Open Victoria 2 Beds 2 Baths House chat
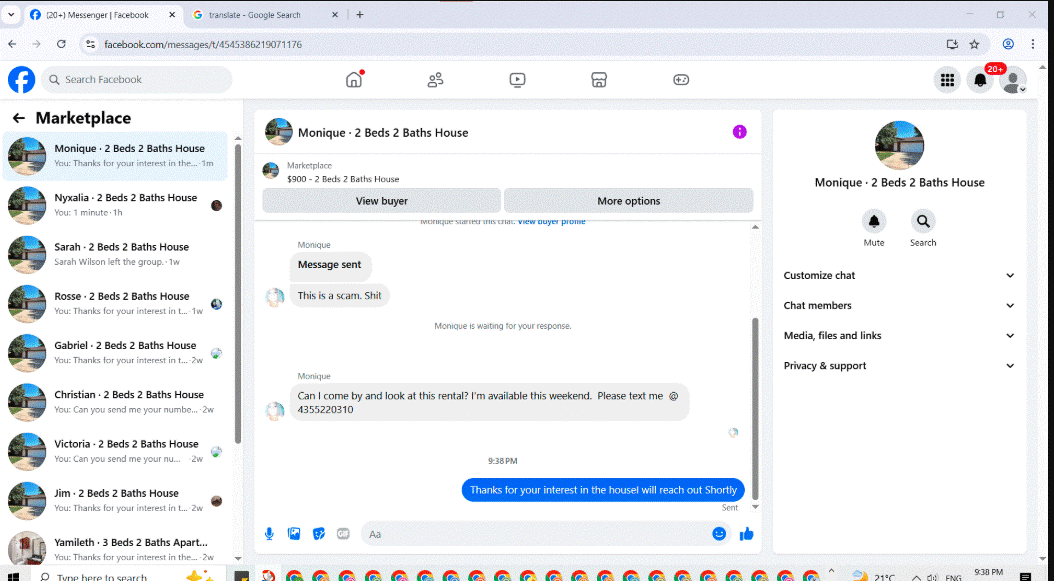 116,451
